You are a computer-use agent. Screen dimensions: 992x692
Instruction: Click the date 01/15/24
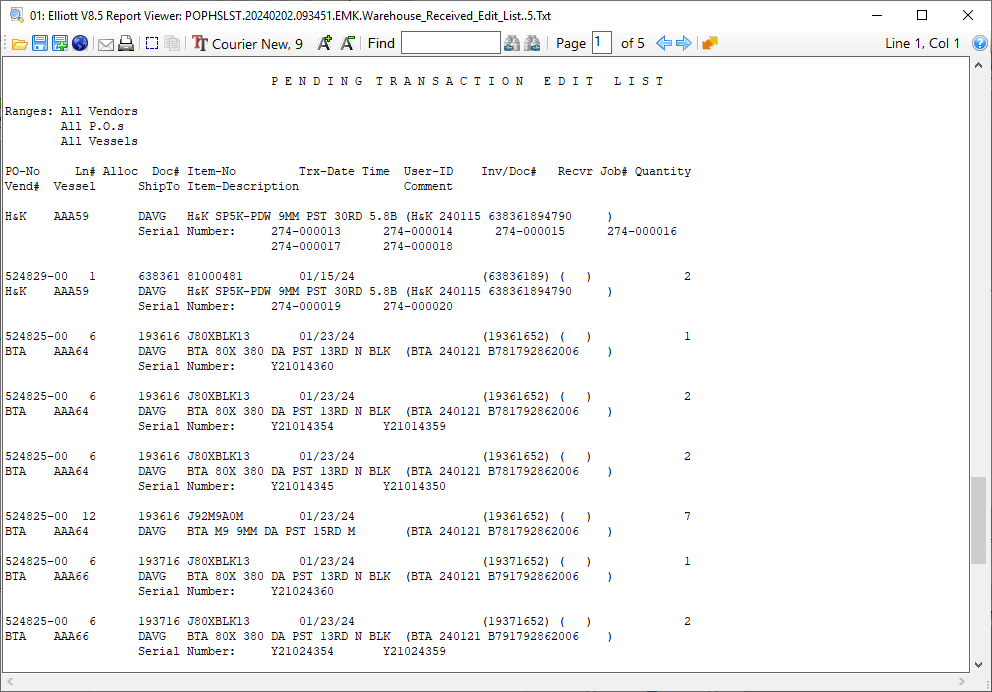[326, 276]
